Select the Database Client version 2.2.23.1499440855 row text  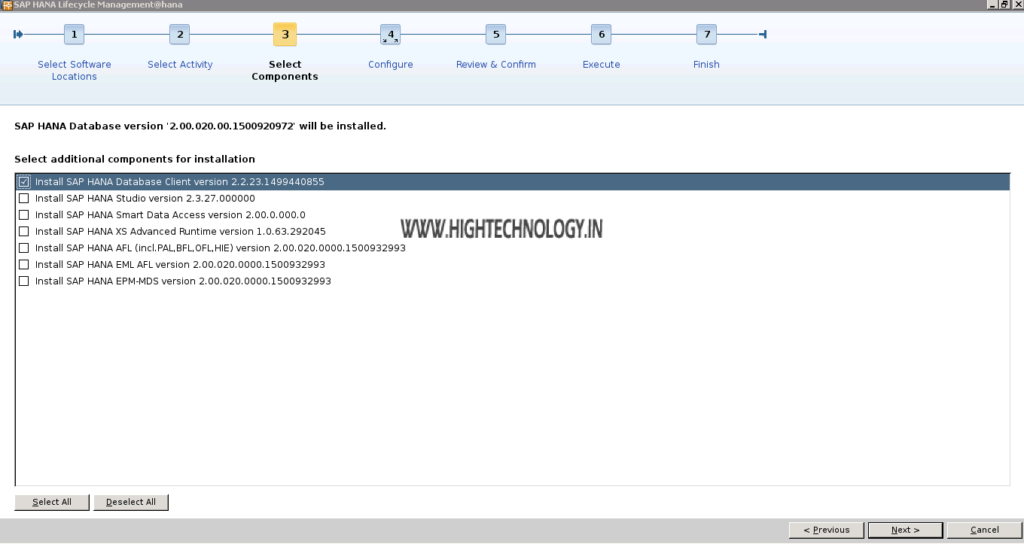180,182
